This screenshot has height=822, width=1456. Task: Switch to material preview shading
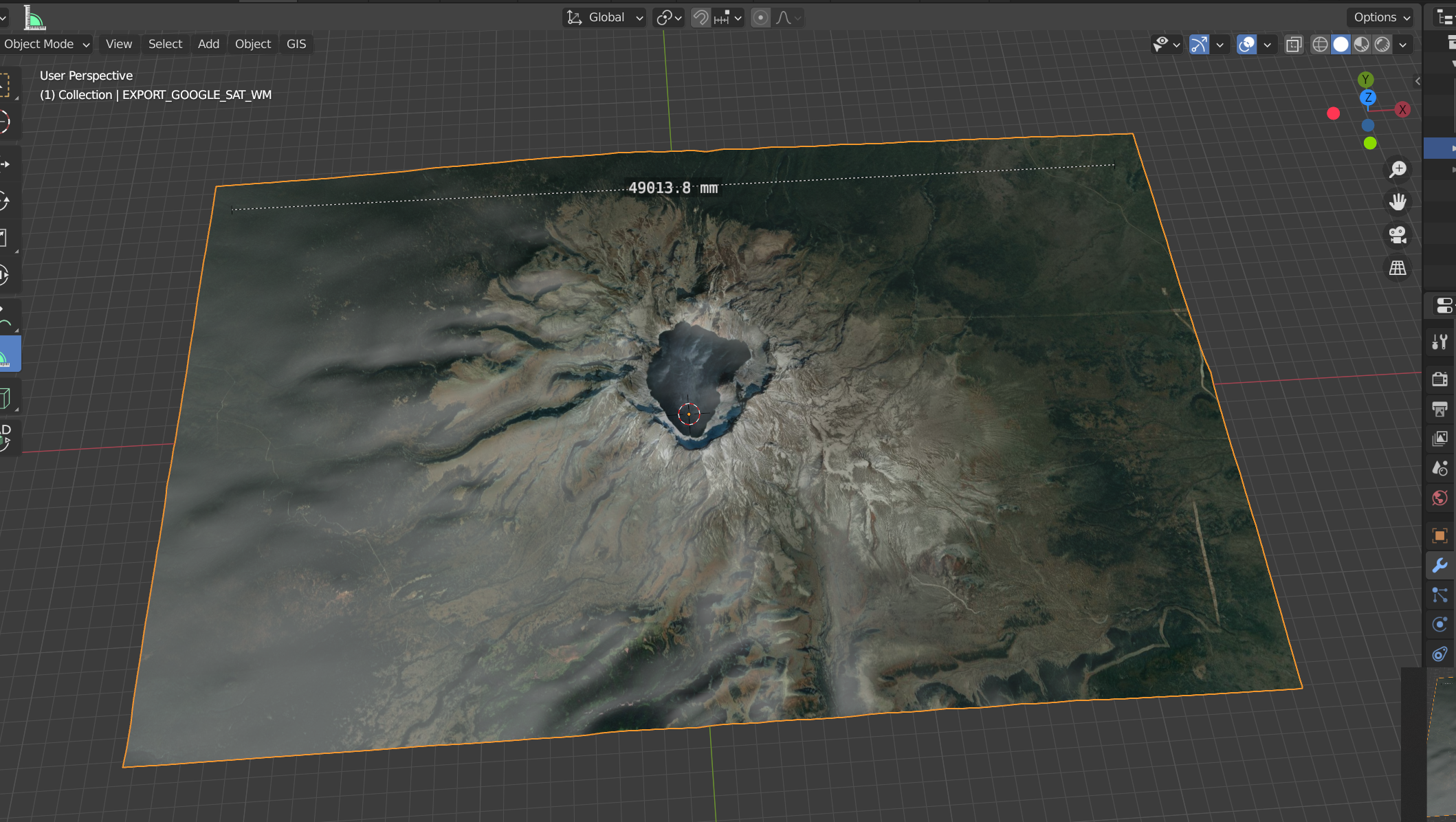(x=1362, y=45)
